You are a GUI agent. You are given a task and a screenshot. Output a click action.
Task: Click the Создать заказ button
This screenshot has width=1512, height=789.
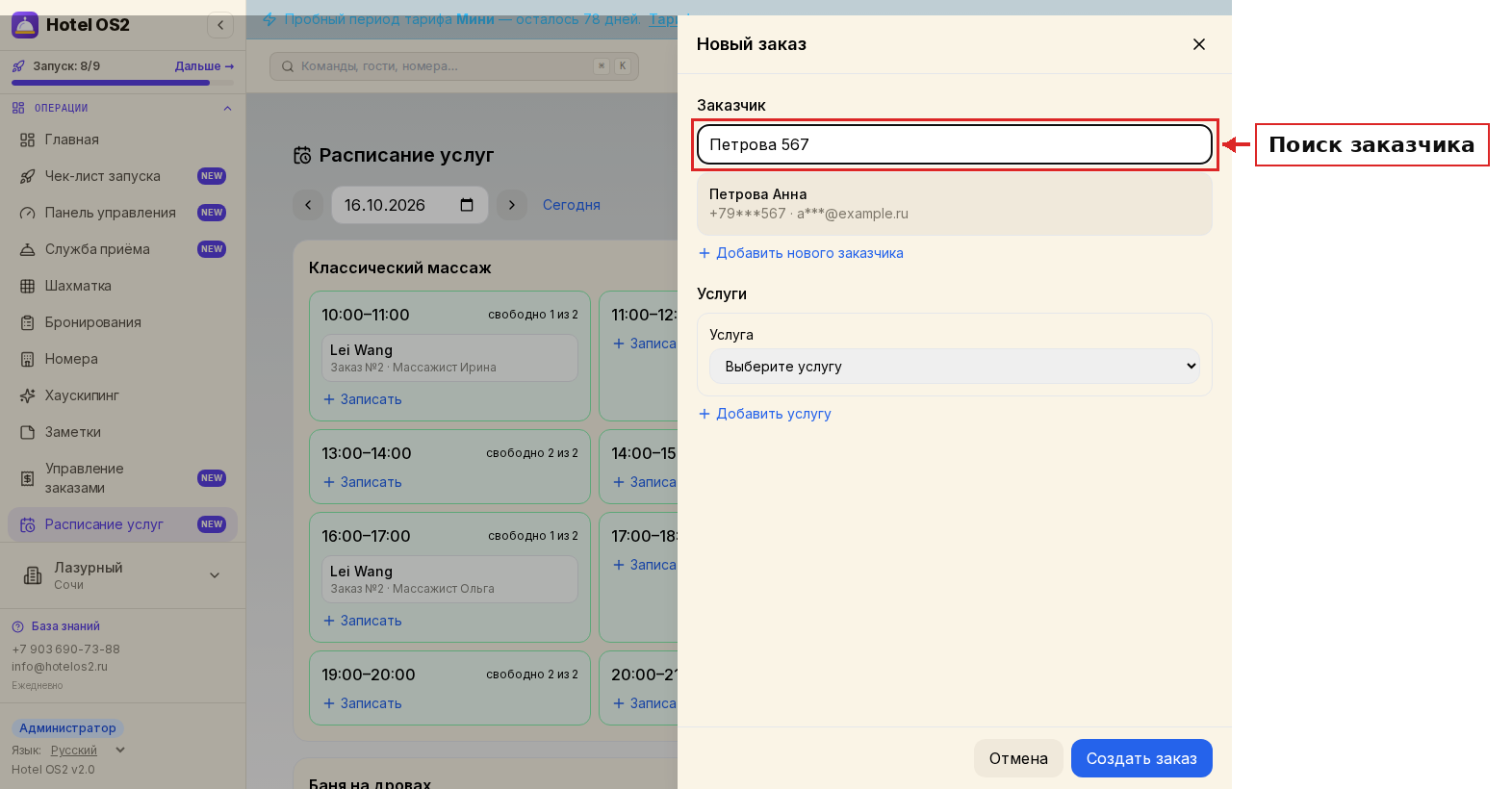1141,758
